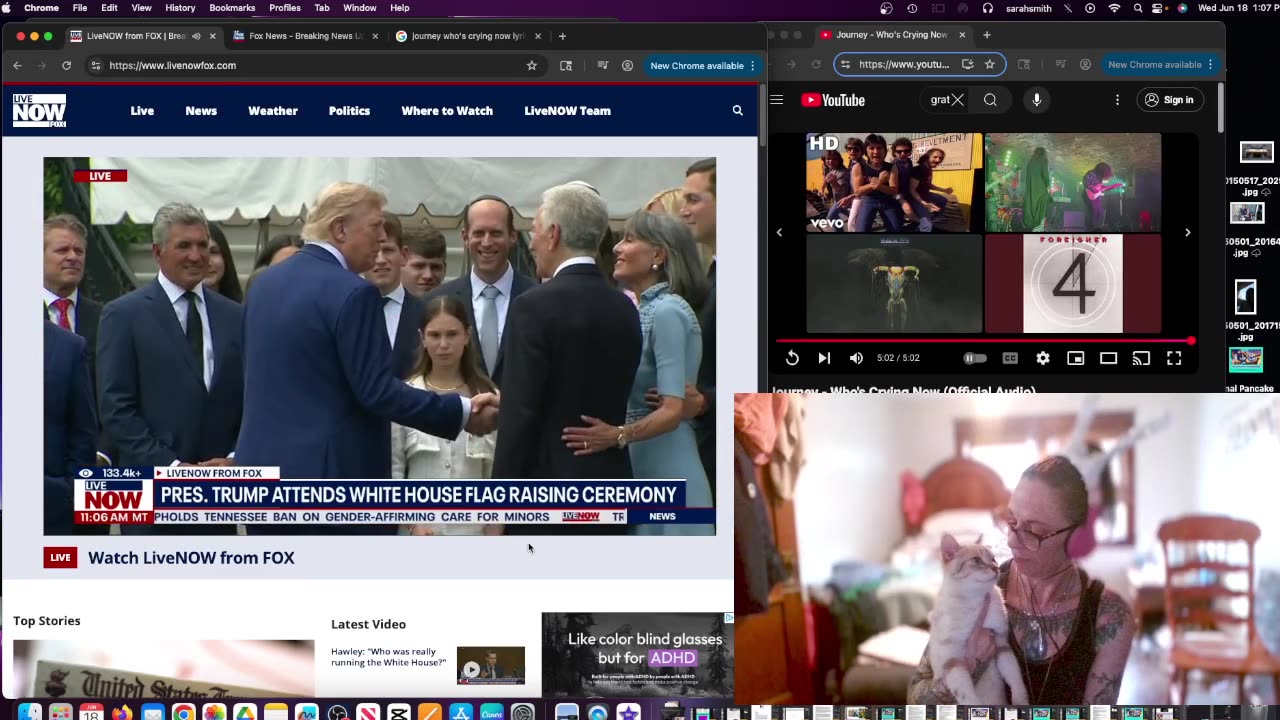Bookmark the YouTube page star

(989, 64)
